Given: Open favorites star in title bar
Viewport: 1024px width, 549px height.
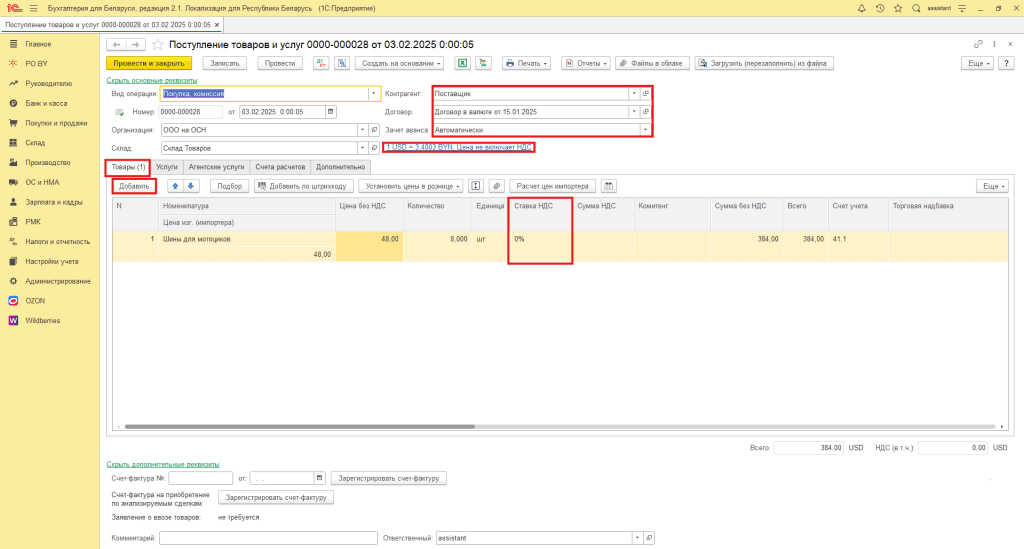Looking at the screenshot, I should coord(898,8).
